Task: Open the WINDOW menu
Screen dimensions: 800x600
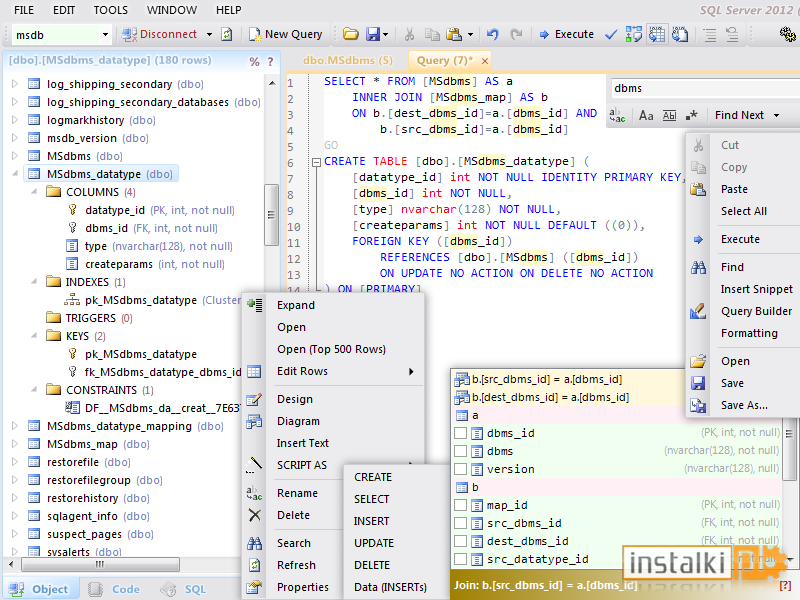Action: point(171,10)
